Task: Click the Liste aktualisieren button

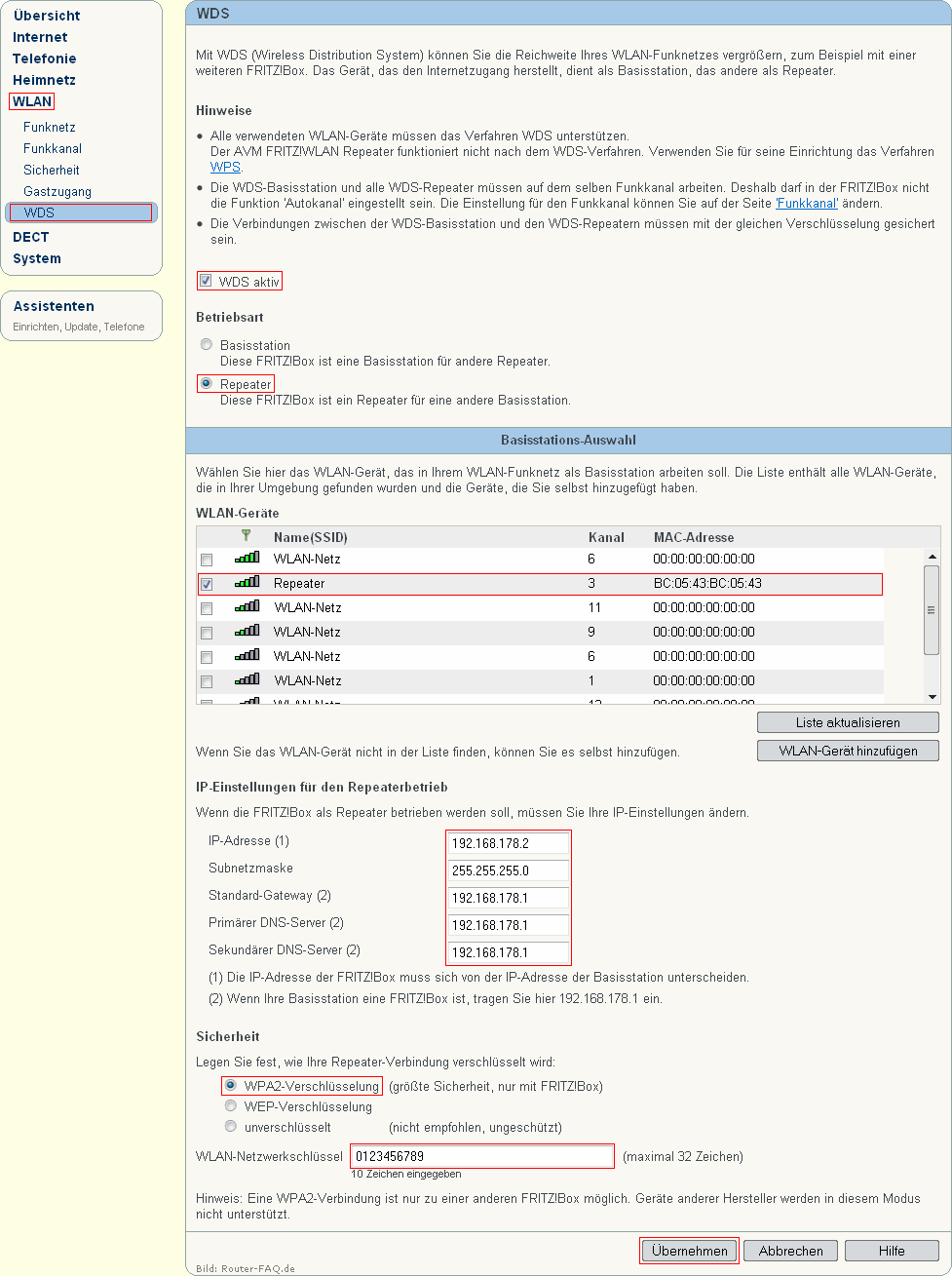Action: click(x=848, y=722)
